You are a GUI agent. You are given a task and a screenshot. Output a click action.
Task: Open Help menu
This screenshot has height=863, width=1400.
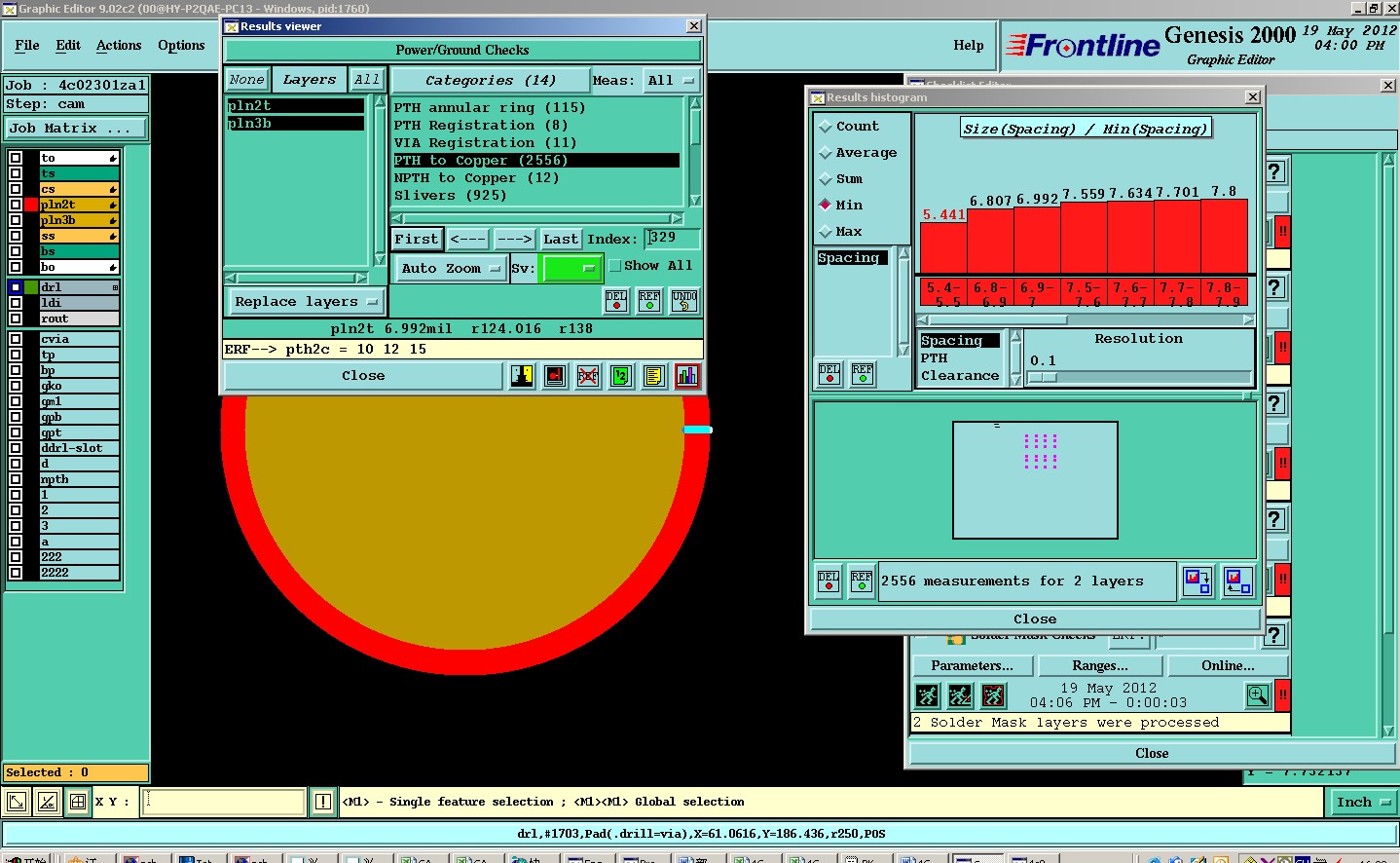pos(969,45)
